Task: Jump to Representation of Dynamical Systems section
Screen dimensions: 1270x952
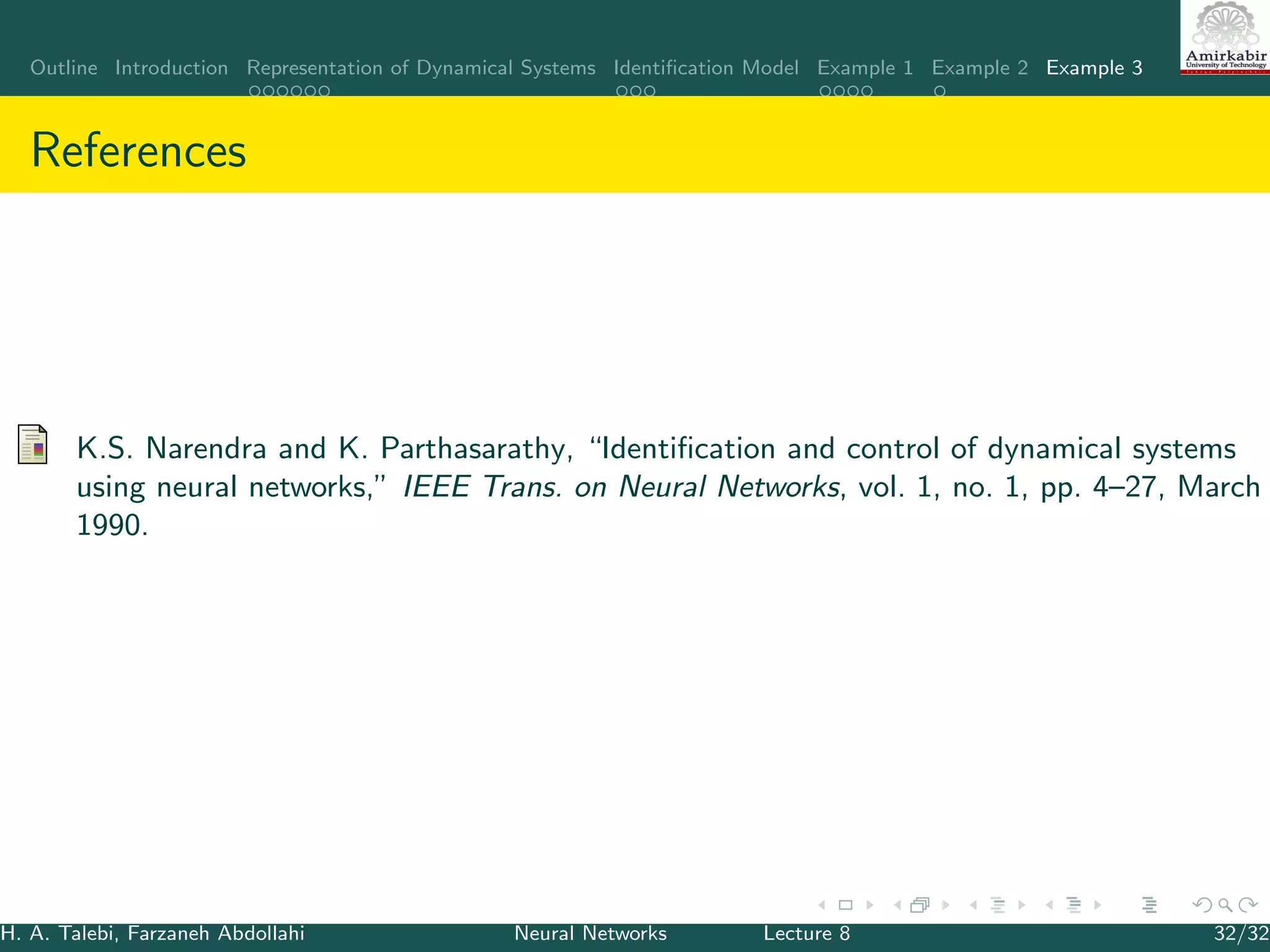Action: [x=421, y=68]
